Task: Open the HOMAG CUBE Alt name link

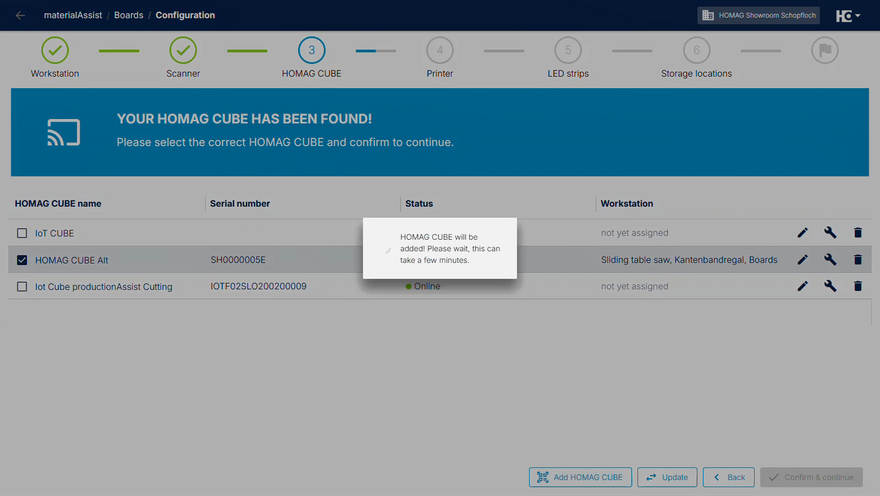Action: pos(72,260)
